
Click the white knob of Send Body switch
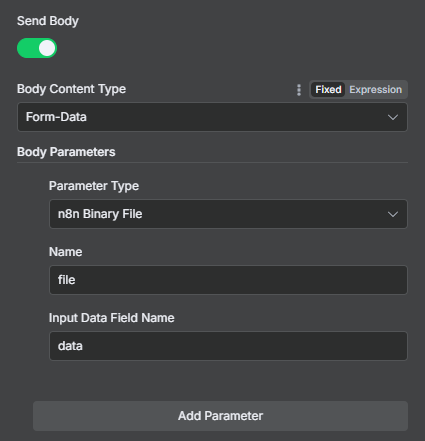point(47,48)
